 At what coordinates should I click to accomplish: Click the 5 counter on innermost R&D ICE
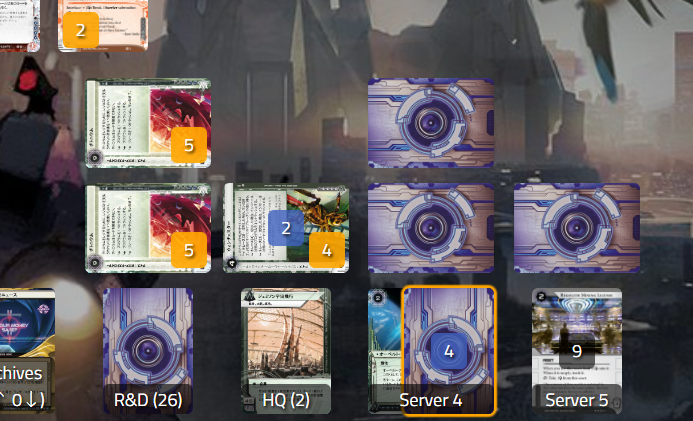coord(189,250)
